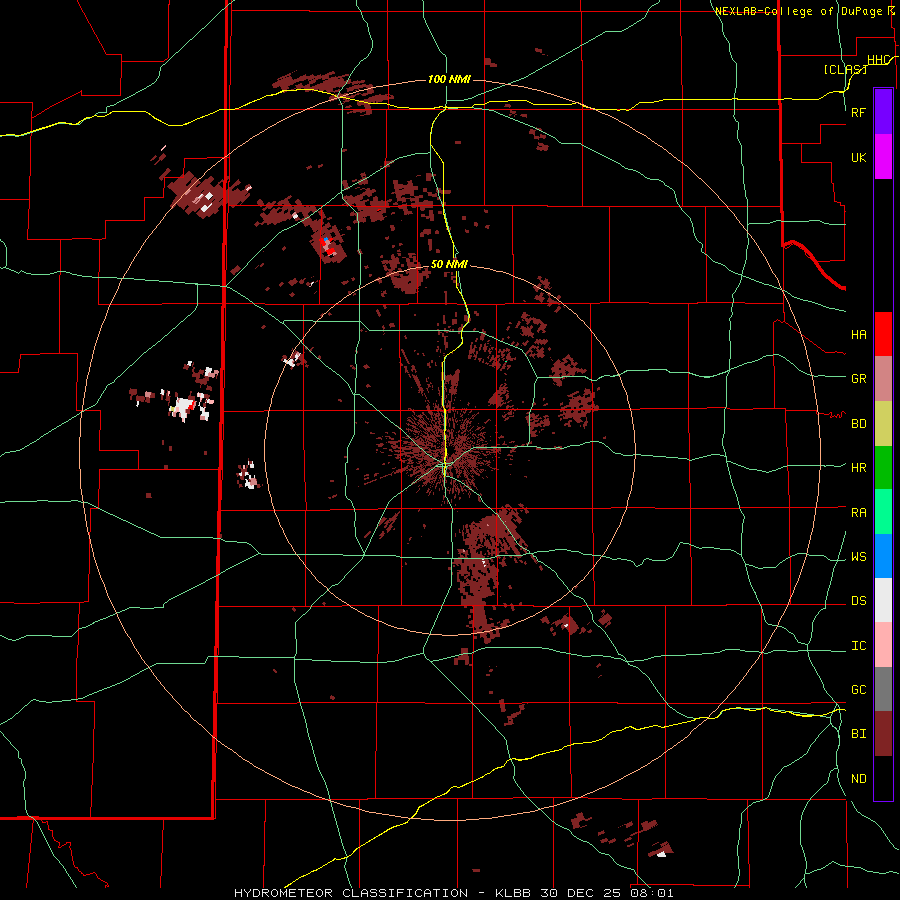Image resolution: width=900 pixels, height=900 pixels.
Task: Click the IC legend label
Action: click(859, 645)
